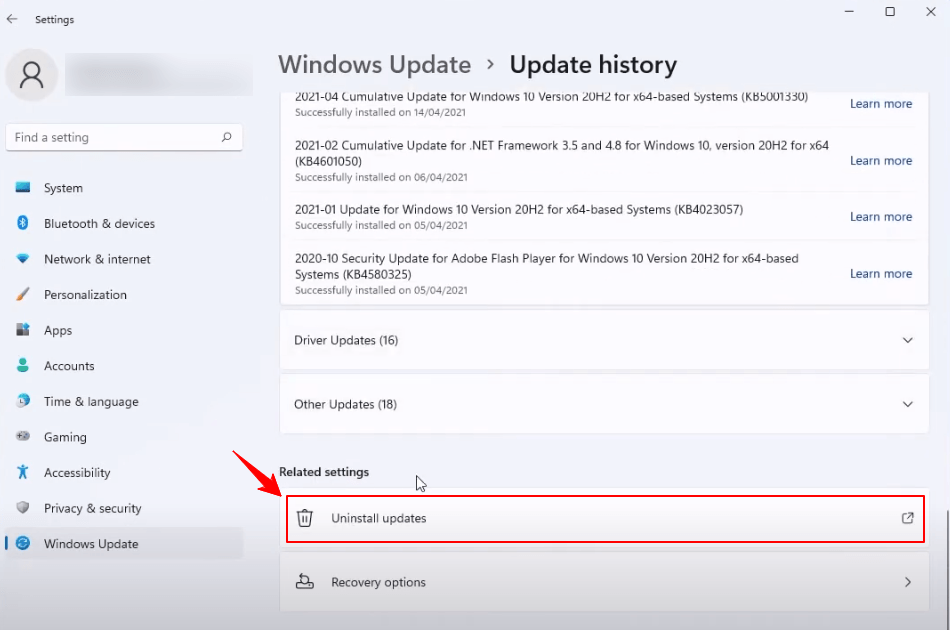Click the search magnifier icon
Image resolution: width=950 pixels, height=630 pixels.
[227, 137]
